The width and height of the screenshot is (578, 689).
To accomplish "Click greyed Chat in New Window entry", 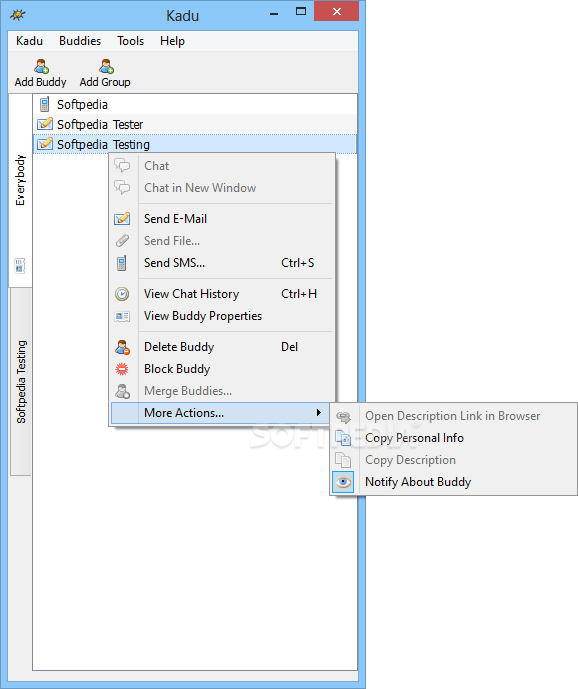I will (222, 188).
